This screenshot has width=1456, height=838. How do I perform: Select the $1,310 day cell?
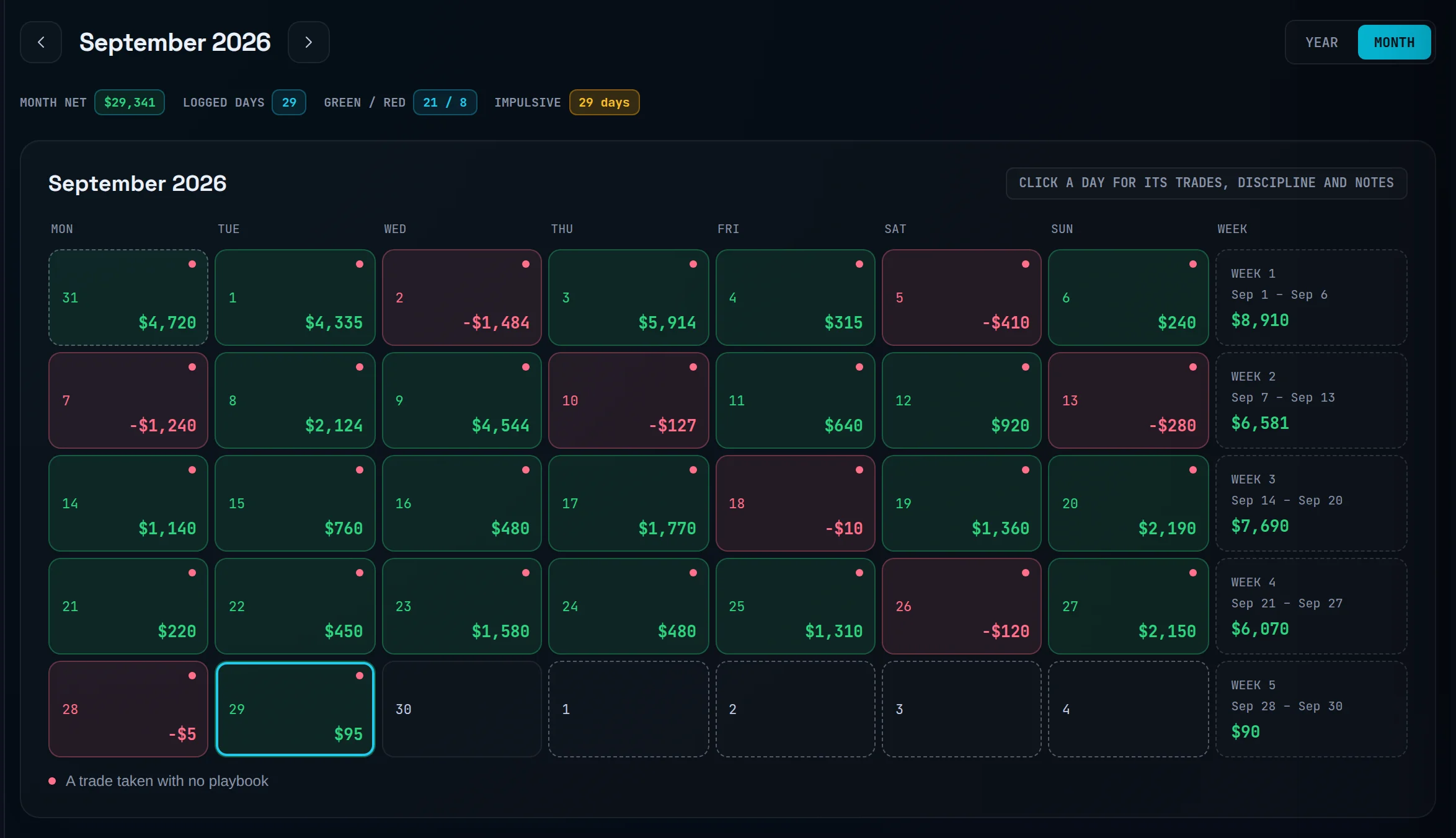tap(796, 606)
